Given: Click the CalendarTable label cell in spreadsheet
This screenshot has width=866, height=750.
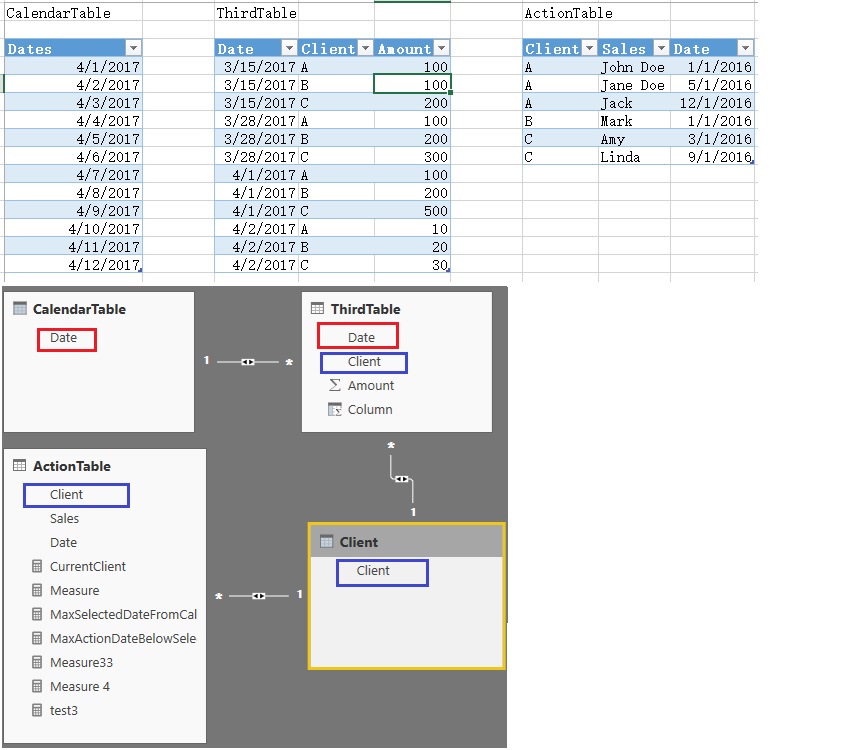Looking at the screenshot, I should pos(73,13).
